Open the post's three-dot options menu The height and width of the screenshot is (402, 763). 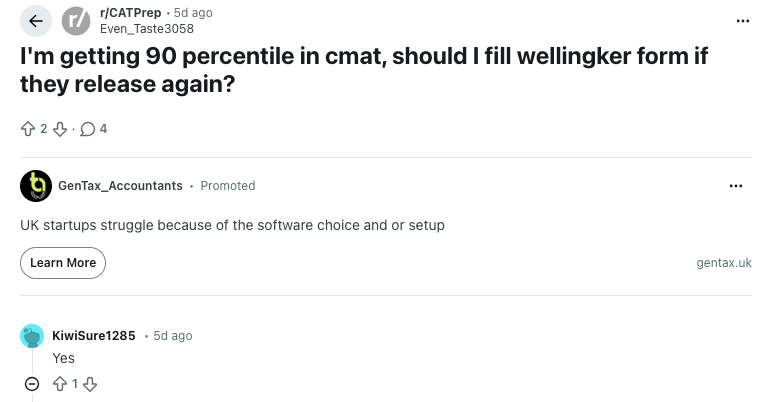(741, 20)
